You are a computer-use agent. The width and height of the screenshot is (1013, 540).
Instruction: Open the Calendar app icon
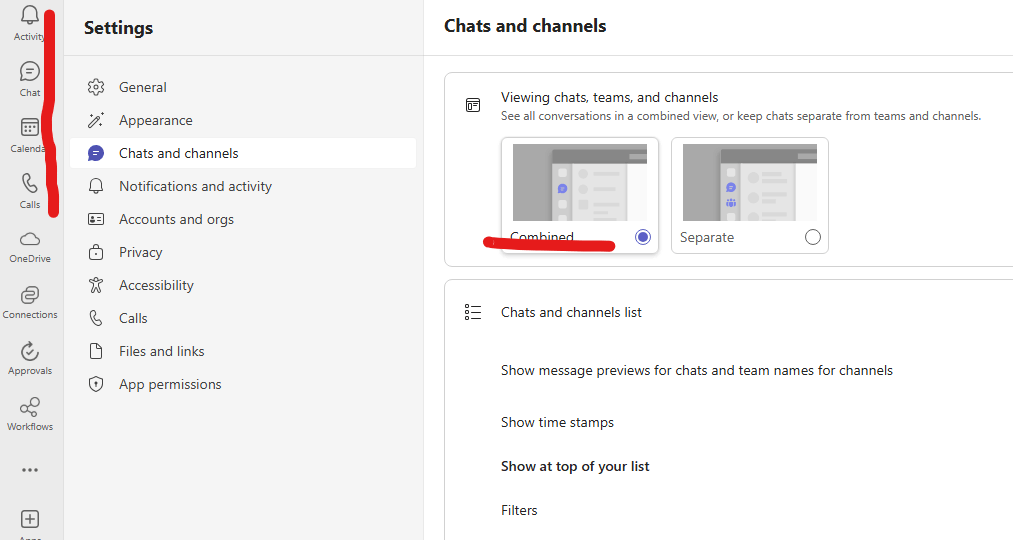coord(30,127)
